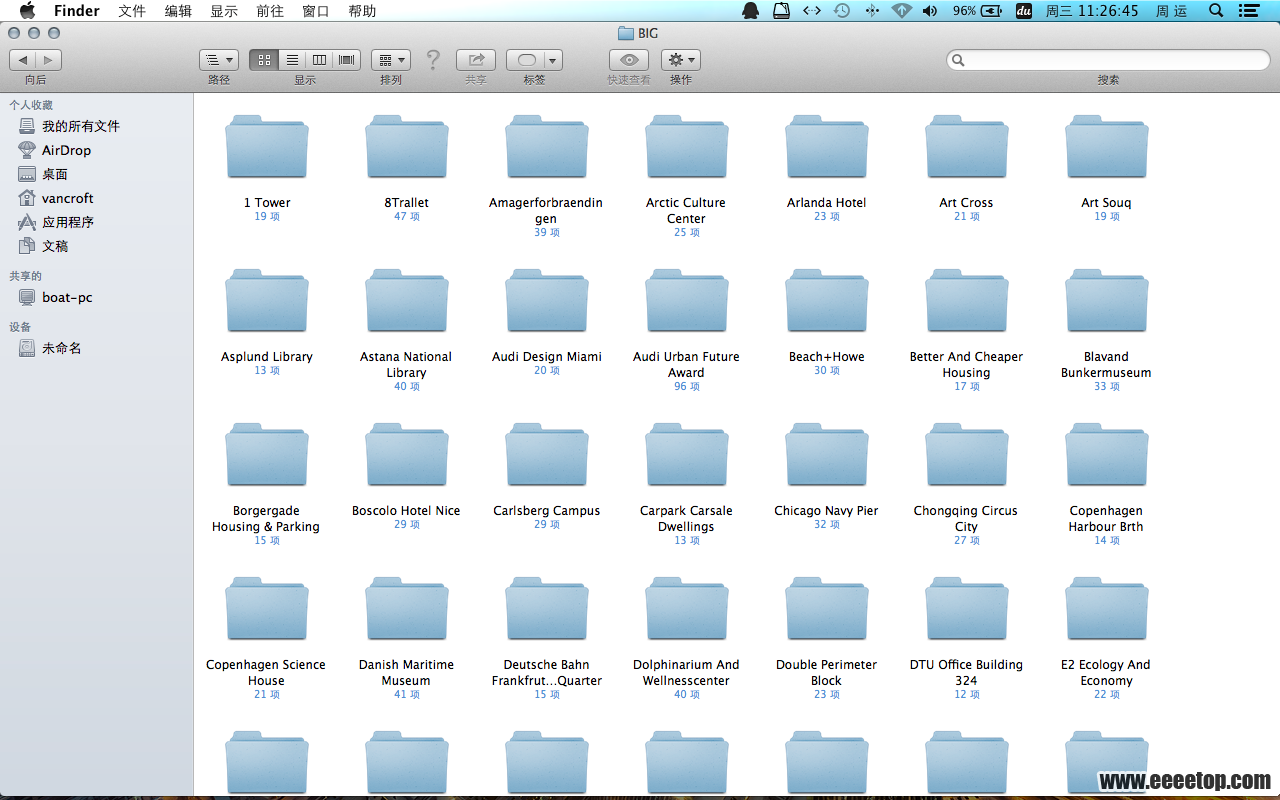Select the Asplund Library folder
Image resolution: width=1280 pixels, height=800 pixels.
tap(266, 300)
